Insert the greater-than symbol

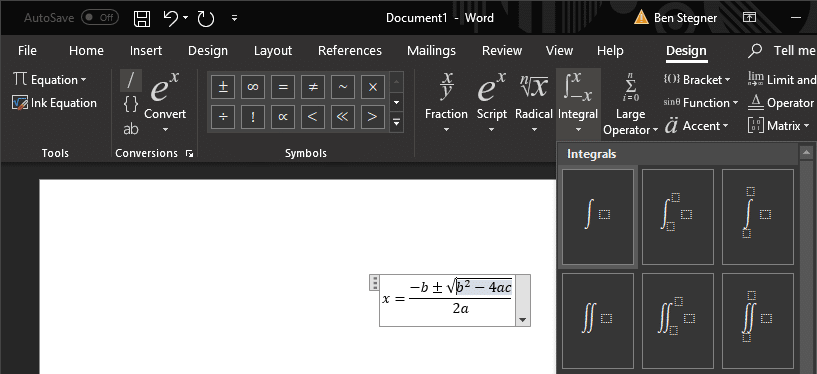click(x=373, y=117)
